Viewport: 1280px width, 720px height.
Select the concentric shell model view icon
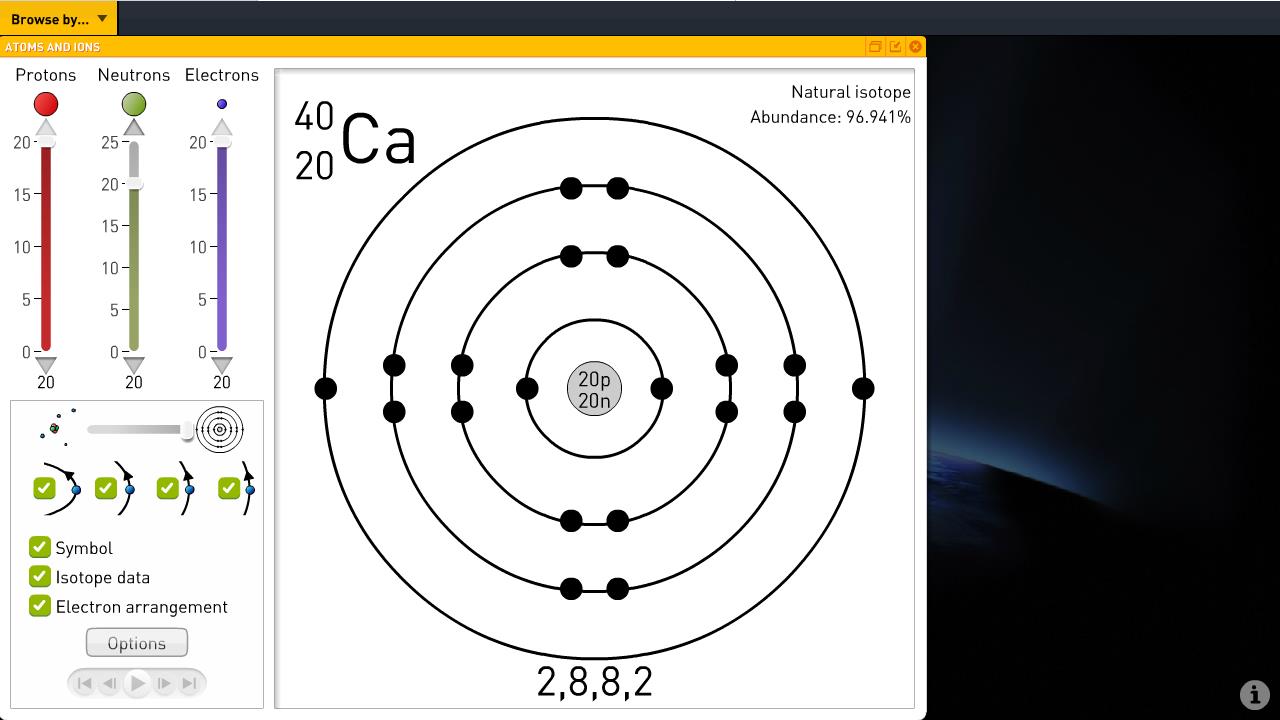220,429
